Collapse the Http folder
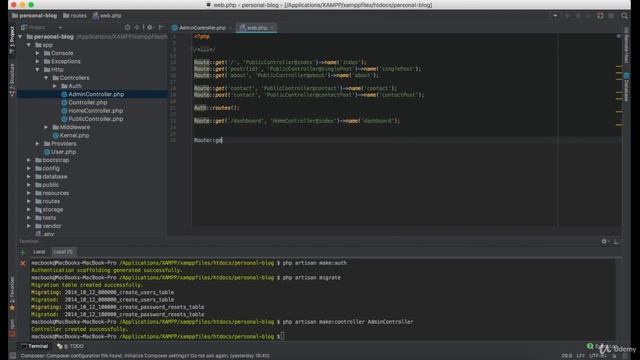The image size is (640, 360). [x=37, y=69]
